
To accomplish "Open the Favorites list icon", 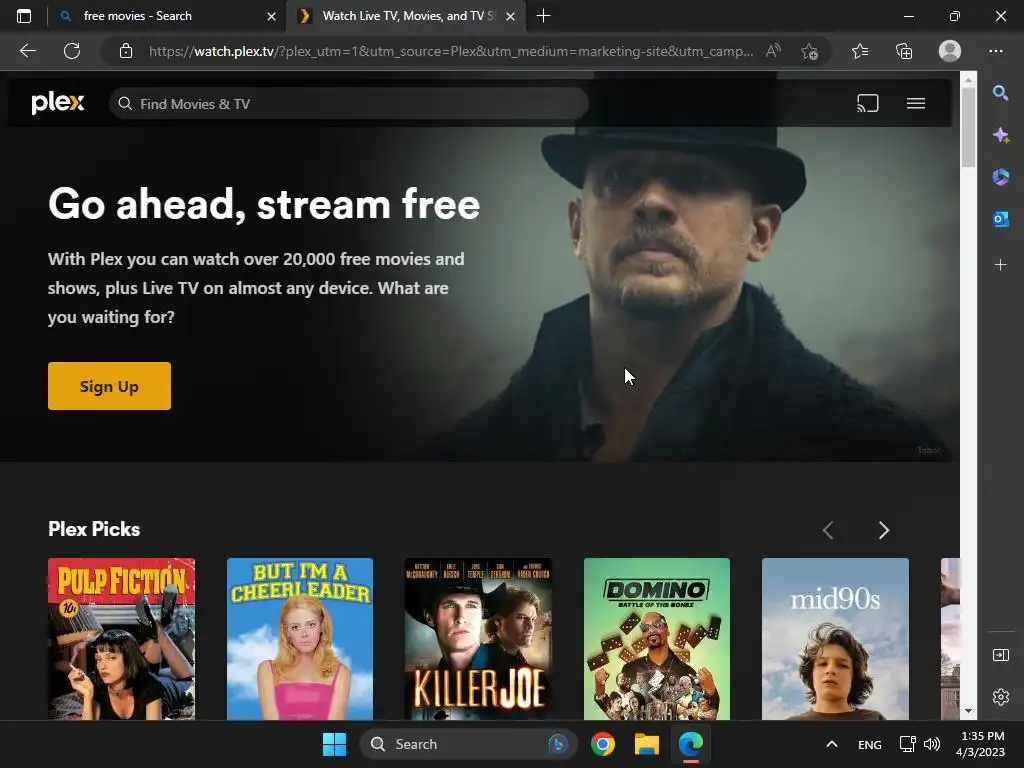I will 860,51.
